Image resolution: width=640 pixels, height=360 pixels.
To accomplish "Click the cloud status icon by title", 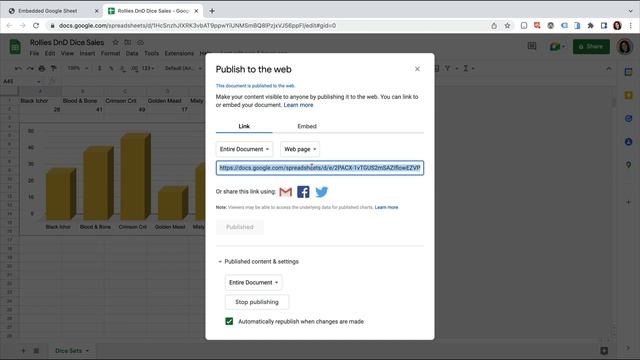I will point(140,42).
